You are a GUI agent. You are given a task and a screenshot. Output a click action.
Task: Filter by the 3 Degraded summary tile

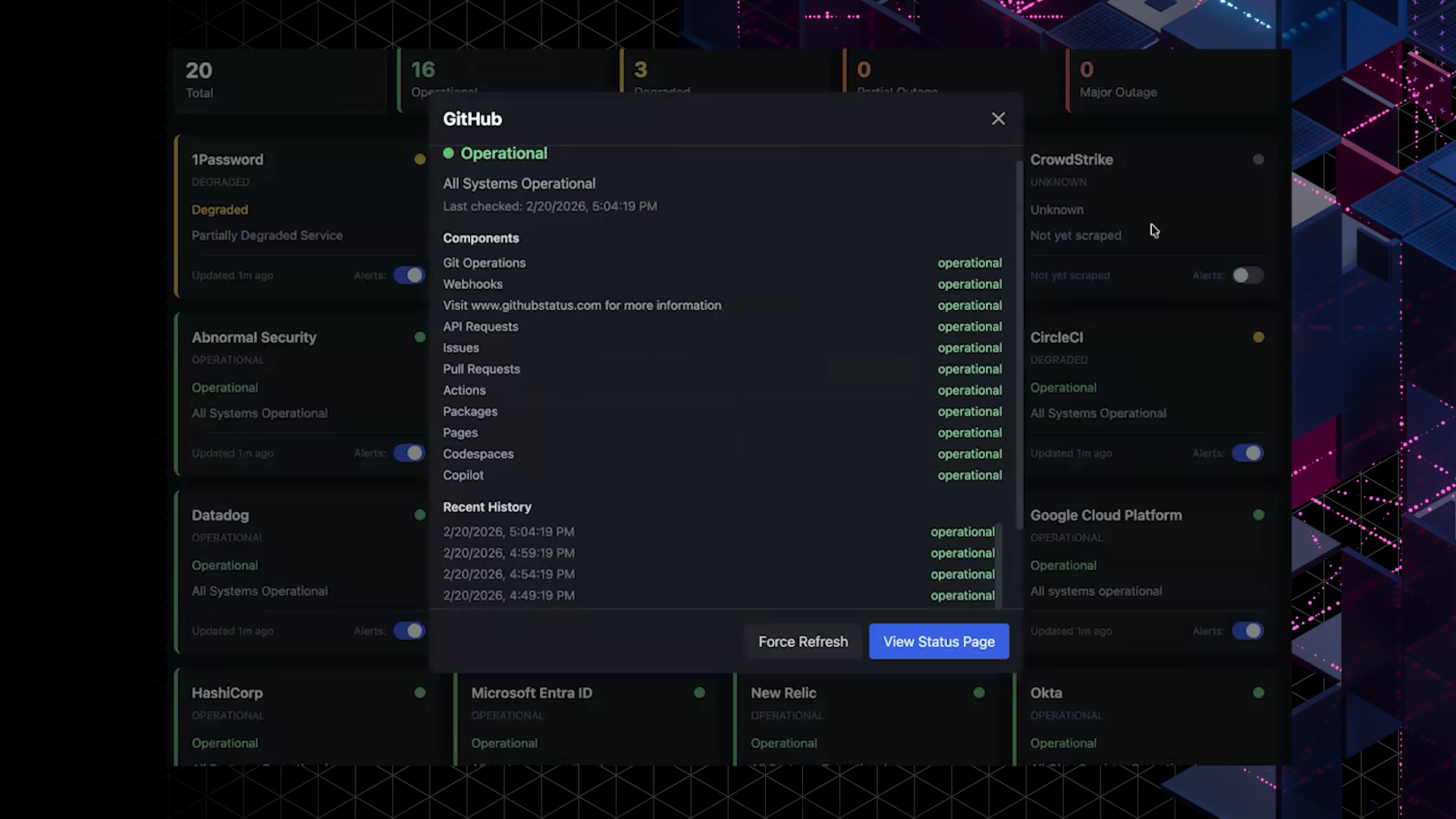(728, 72)
